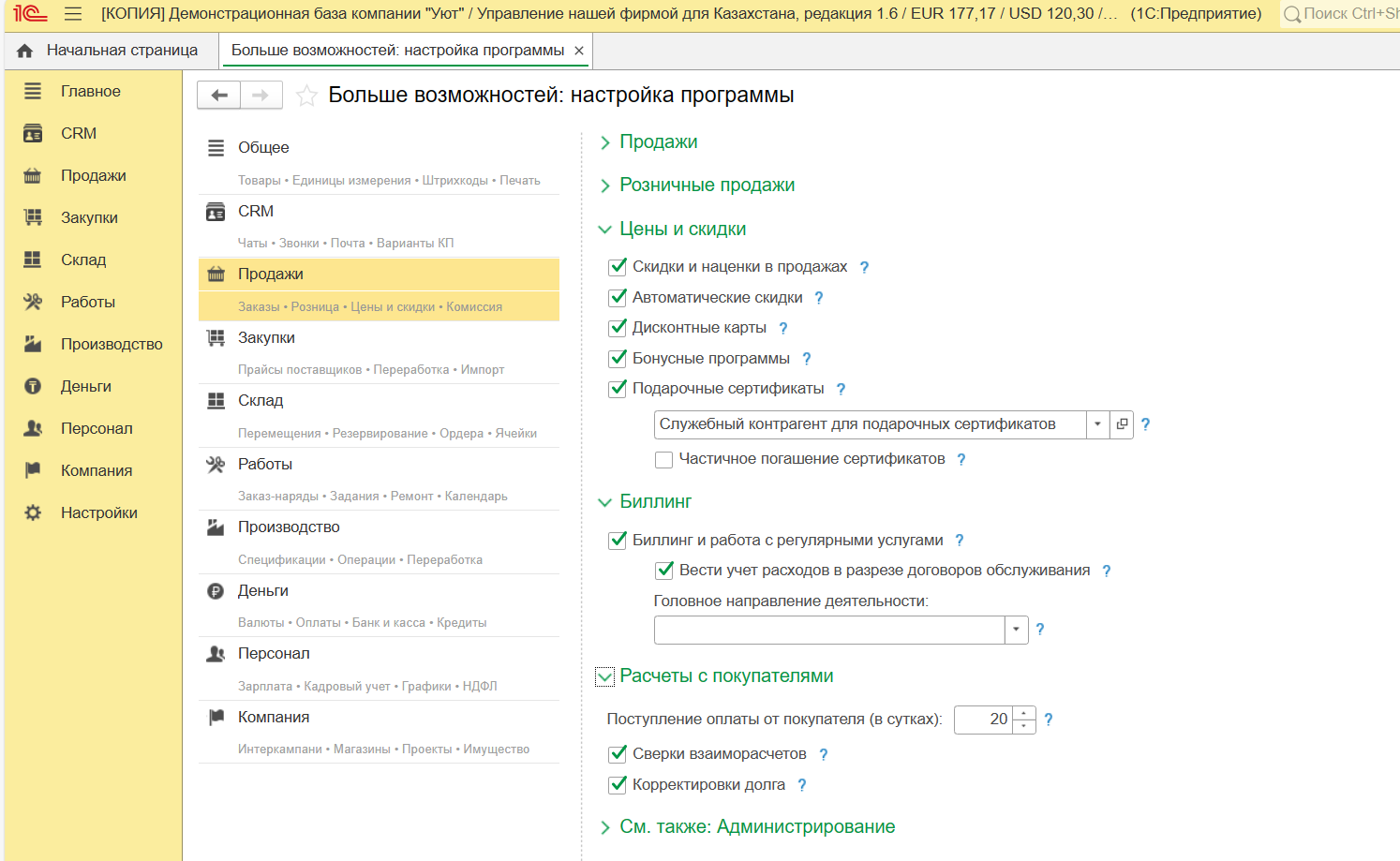Click Начальная страница home icon
The image size is (1400, 861).
(25, 51)
